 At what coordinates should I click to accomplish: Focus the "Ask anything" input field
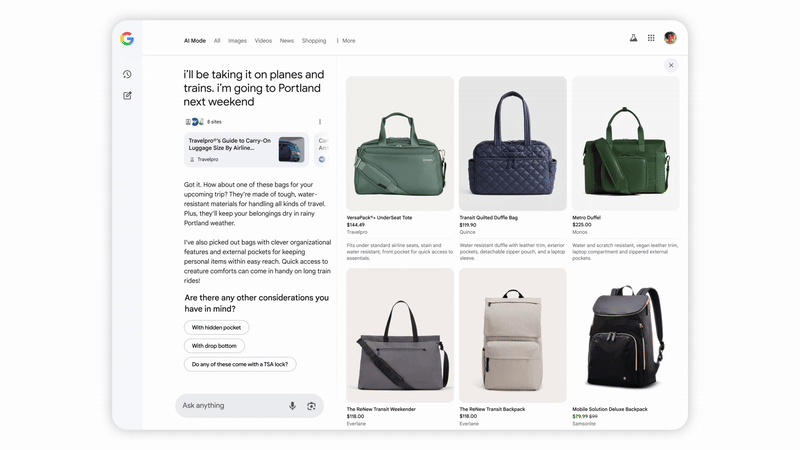click(230, 405)
